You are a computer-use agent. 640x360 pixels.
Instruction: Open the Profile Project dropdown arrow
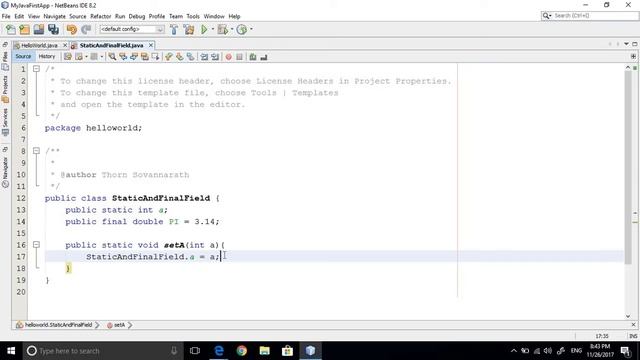pos(251,29)
